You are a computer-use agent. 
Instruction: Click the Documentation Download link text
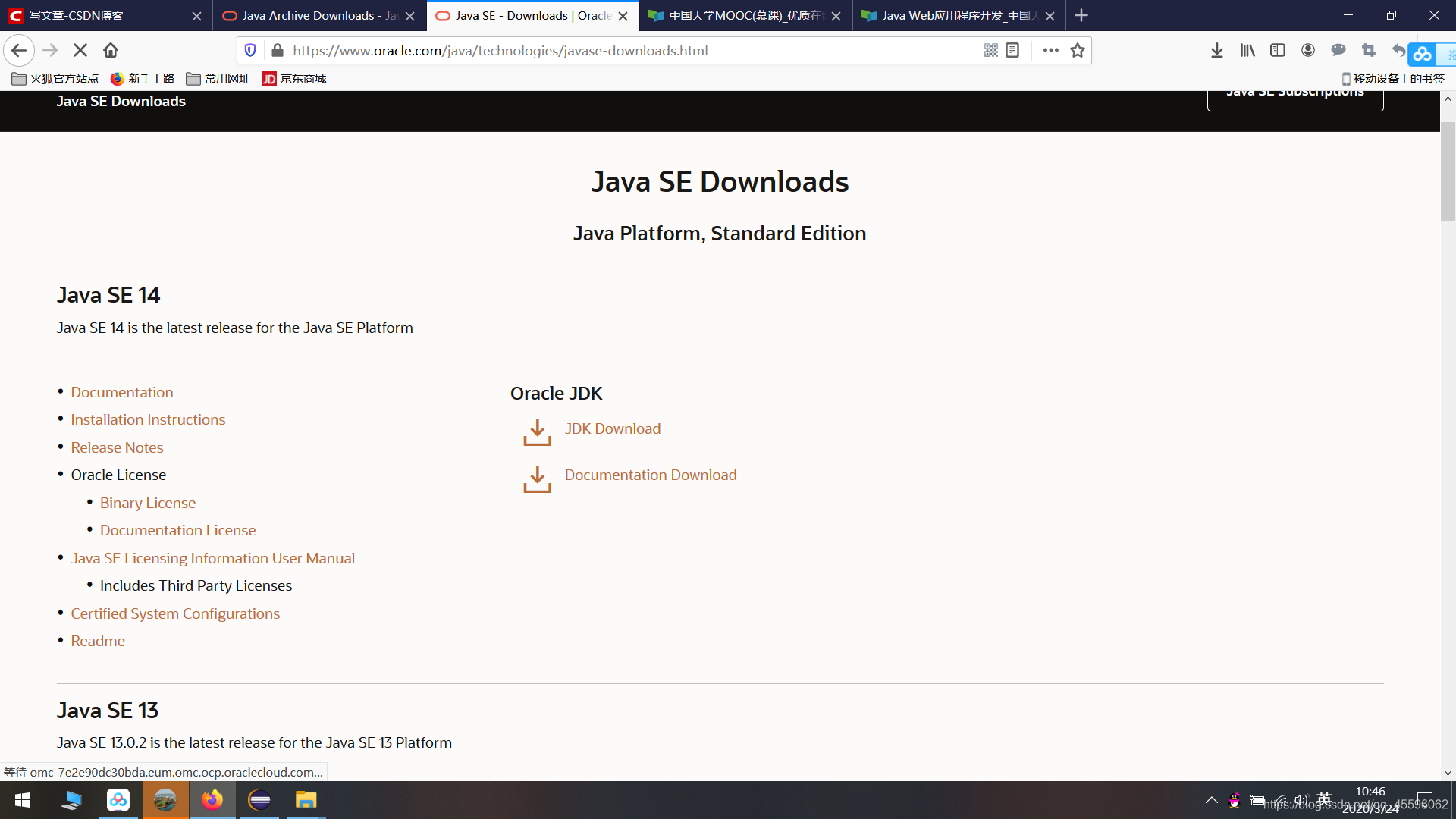(x=650, y=475)
